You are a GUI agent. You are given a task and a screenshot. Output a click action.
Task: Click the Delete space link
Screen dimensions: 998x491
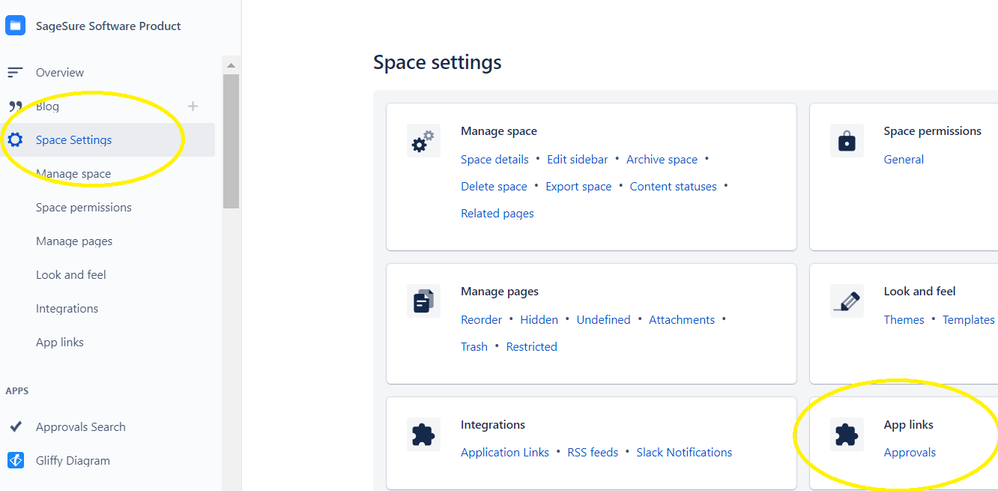tap(494, 187)
